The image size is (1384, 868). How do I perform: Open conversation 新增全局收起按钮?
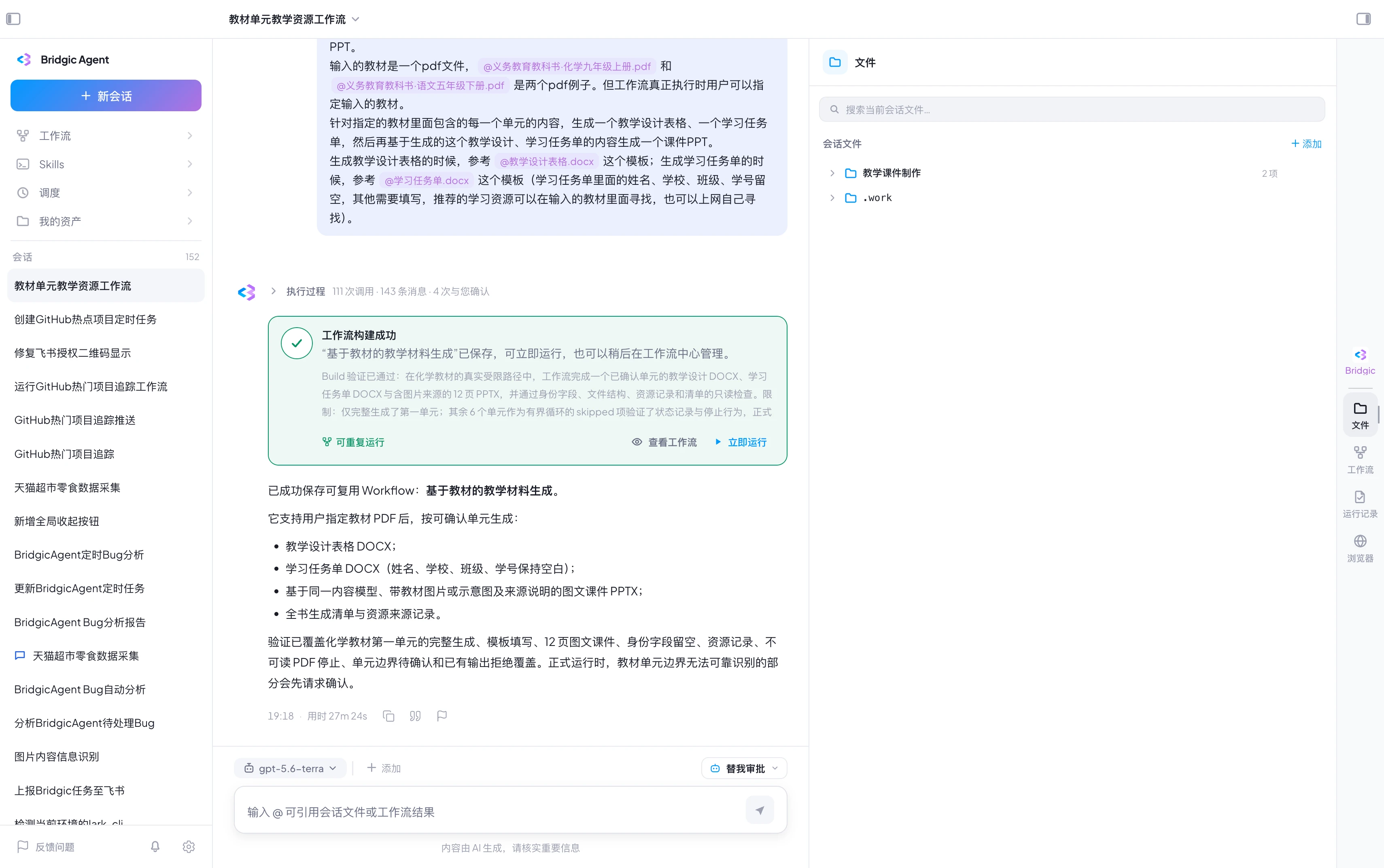click(x=106, y=521)
